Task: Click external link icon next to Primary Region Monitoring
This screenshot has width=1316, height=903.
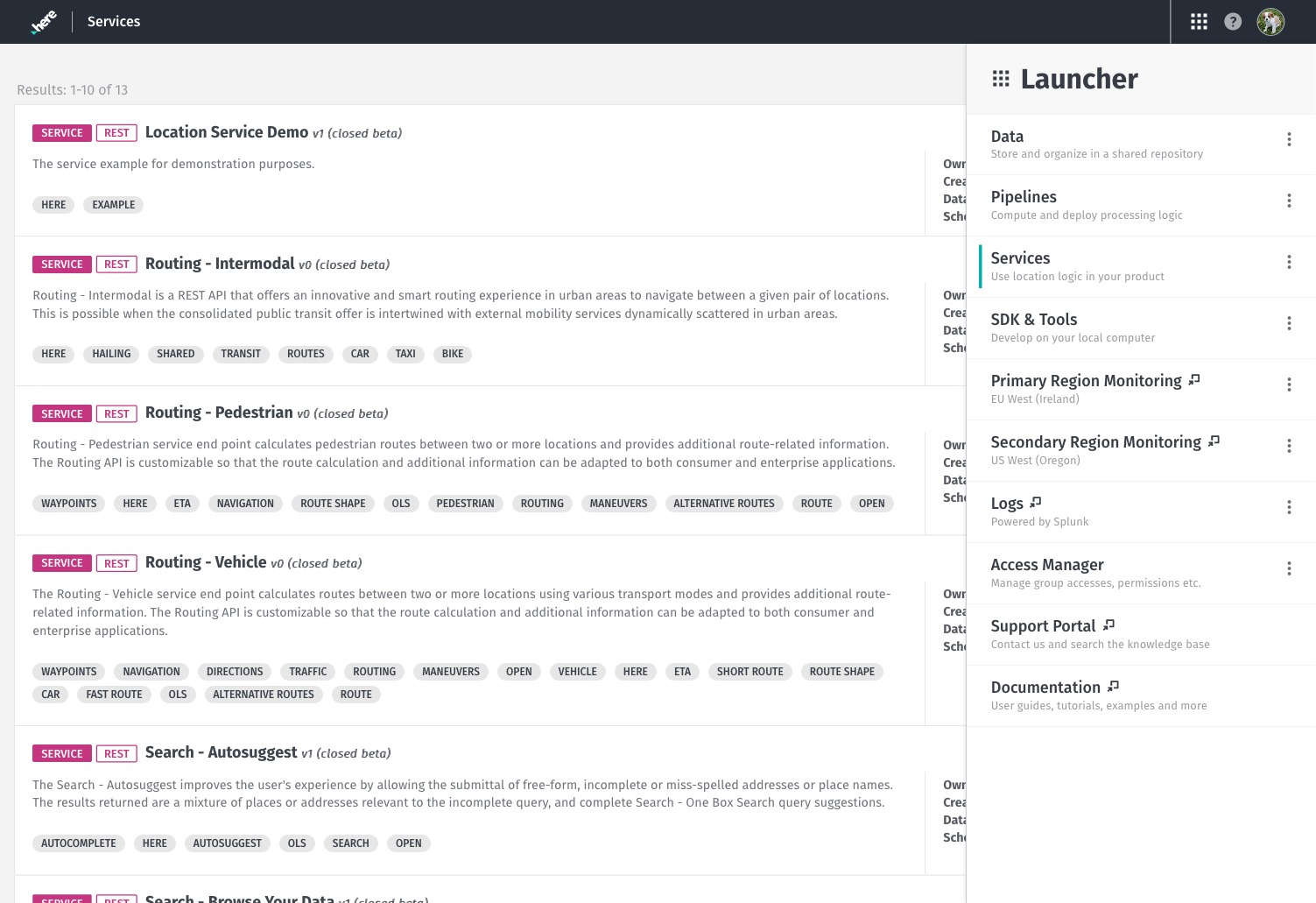Action: click(1194, 379)
